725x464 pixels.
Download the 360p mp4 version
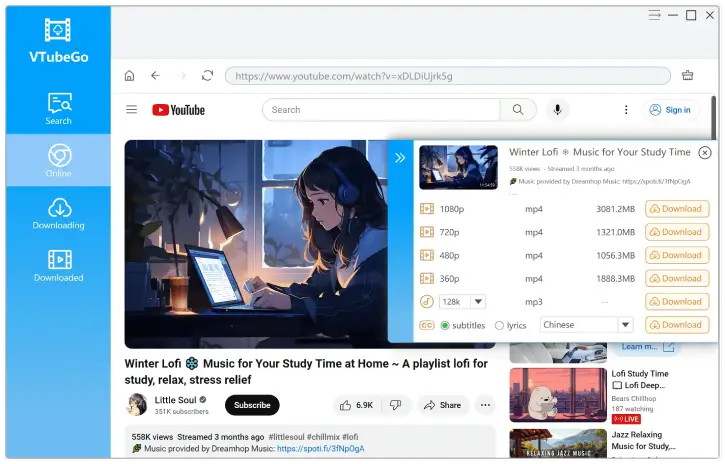(x=677, y=278)
